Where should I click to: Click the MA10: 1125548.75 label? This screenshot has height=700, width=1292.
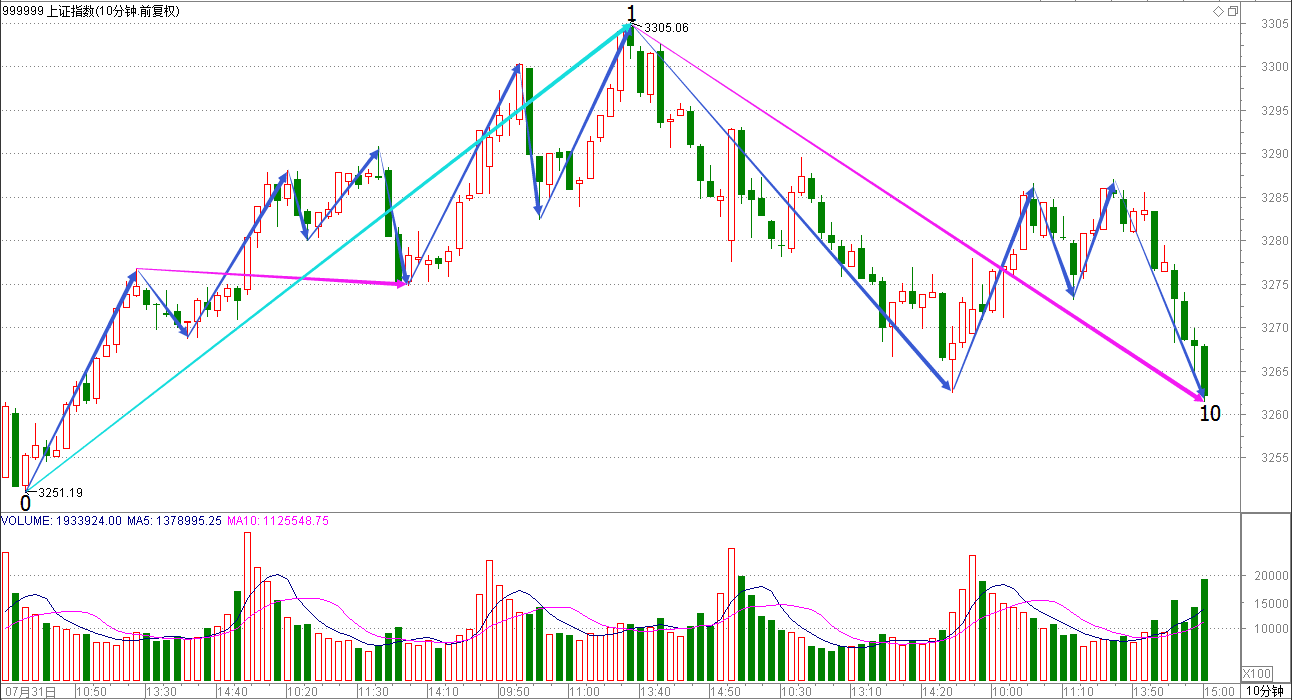(x=278, y=520)
